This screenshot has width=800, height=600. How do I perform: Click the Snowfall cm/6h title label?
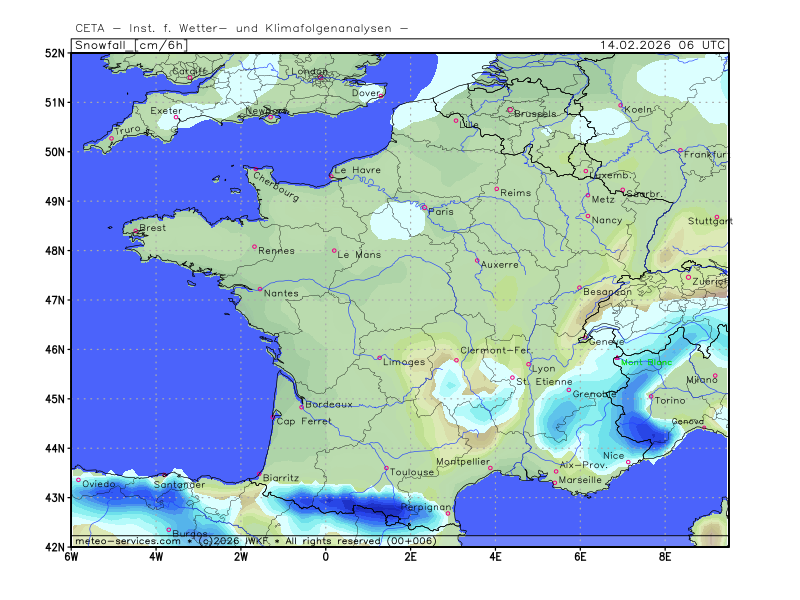click(x=120, y=45)
